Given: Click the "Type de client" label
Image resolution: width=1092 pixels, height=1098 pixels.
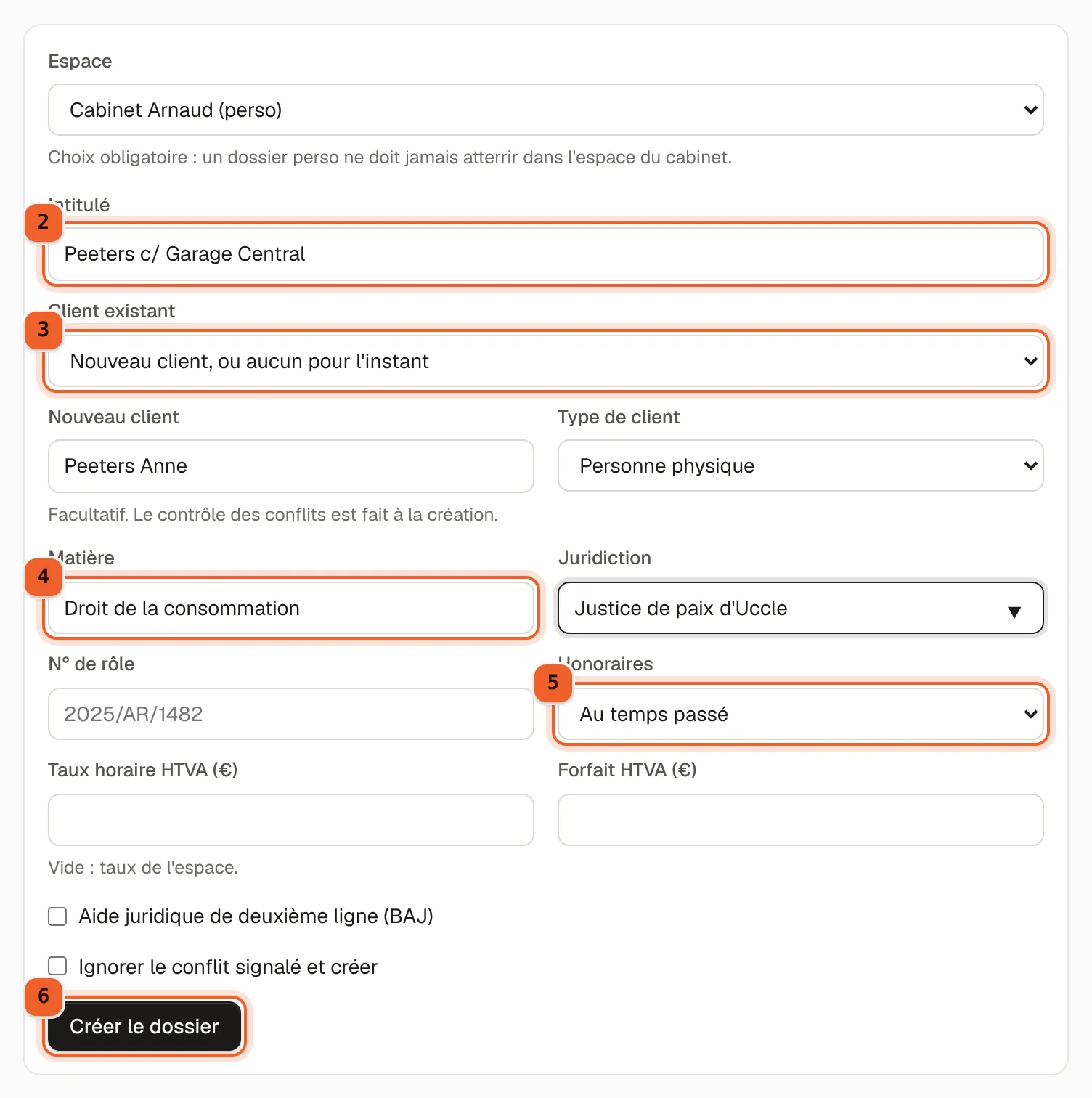Looking at the screenshot, I should click(x=619, y=417).
